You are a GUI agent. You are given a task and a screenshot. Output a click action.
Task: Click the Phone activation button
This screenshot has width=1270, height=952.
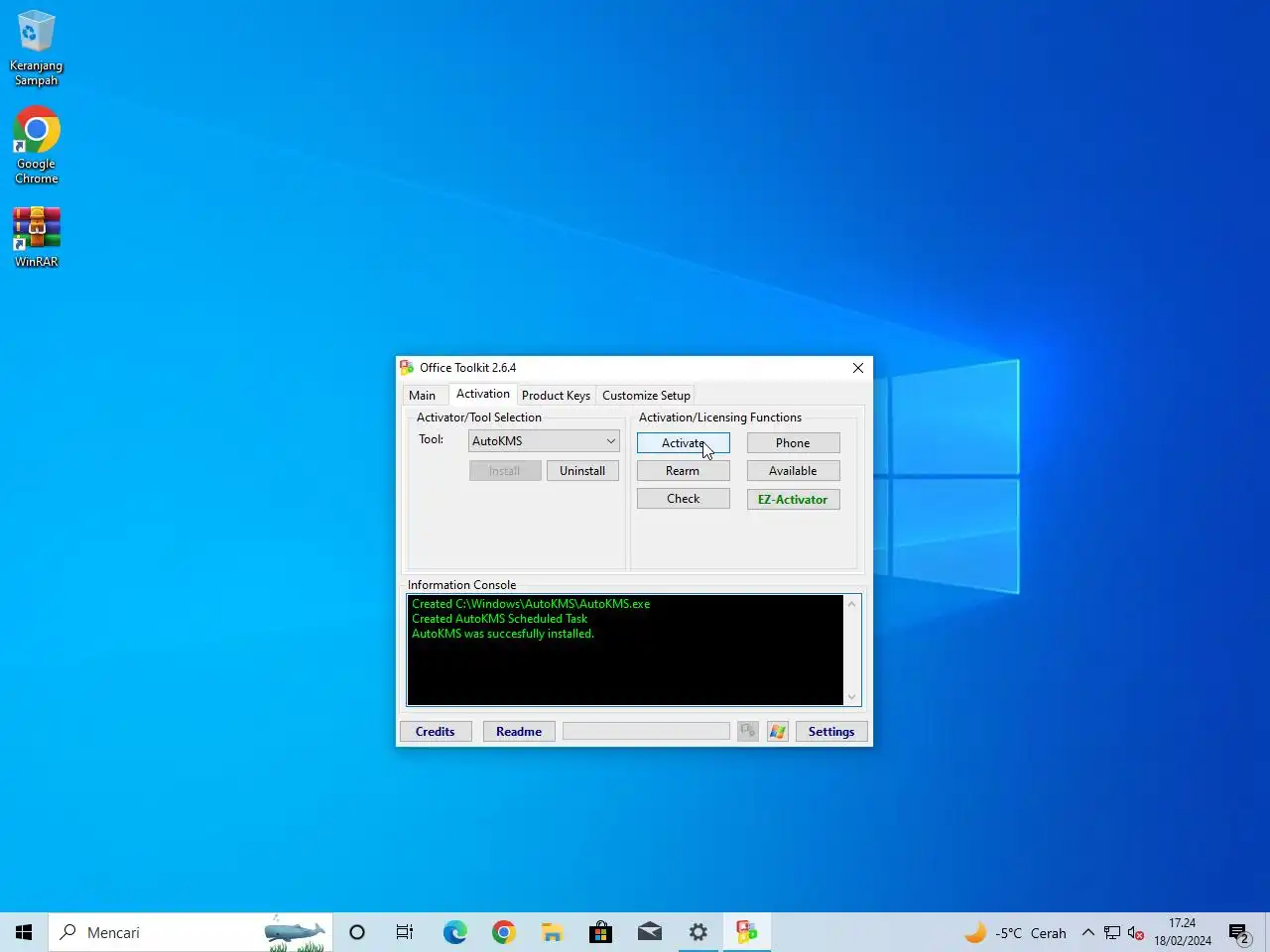point(793,443)
